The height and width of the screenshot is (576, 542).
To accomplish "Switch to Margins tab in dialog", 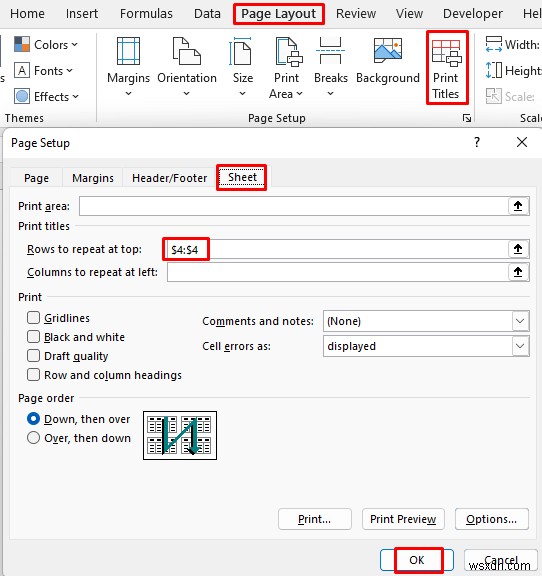I will point(93,178).
